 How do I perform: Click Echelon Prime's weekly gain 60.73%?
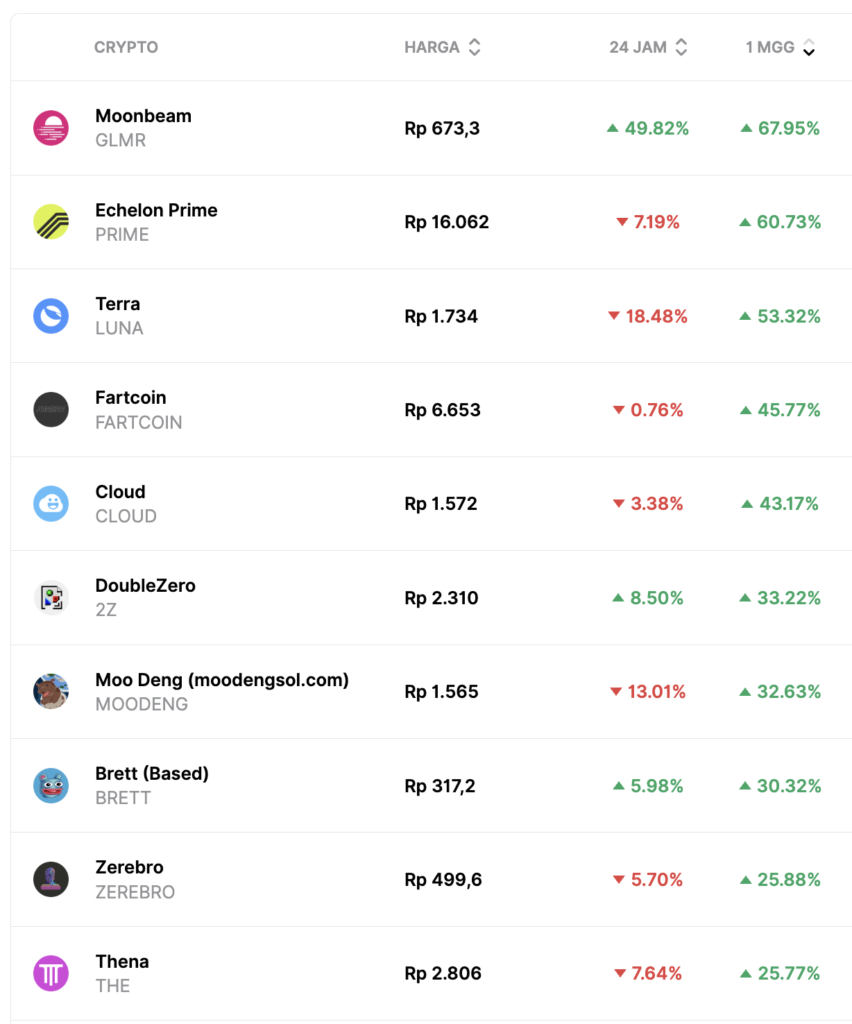[x=788, y=222]
